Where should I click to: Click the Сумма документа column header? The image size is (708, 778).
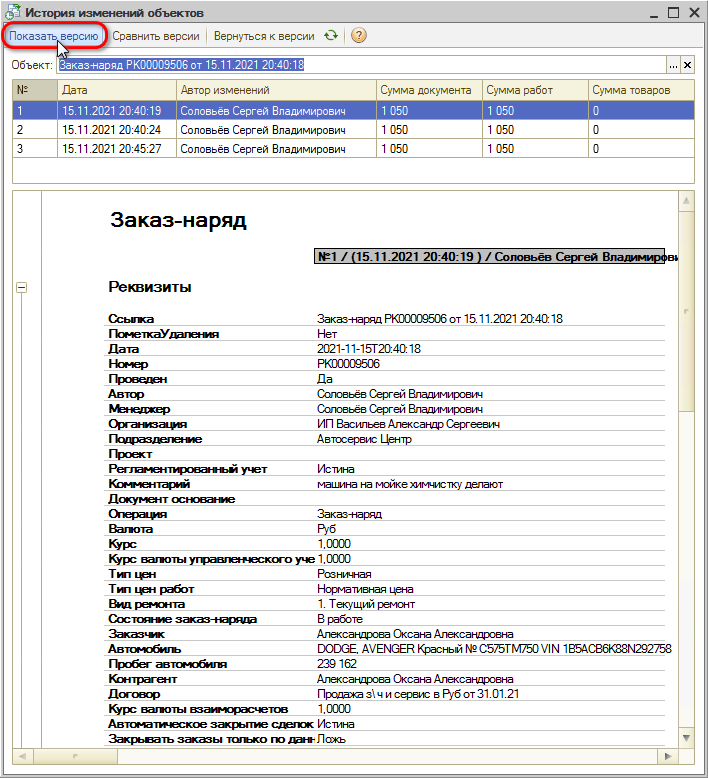[428, 90]
